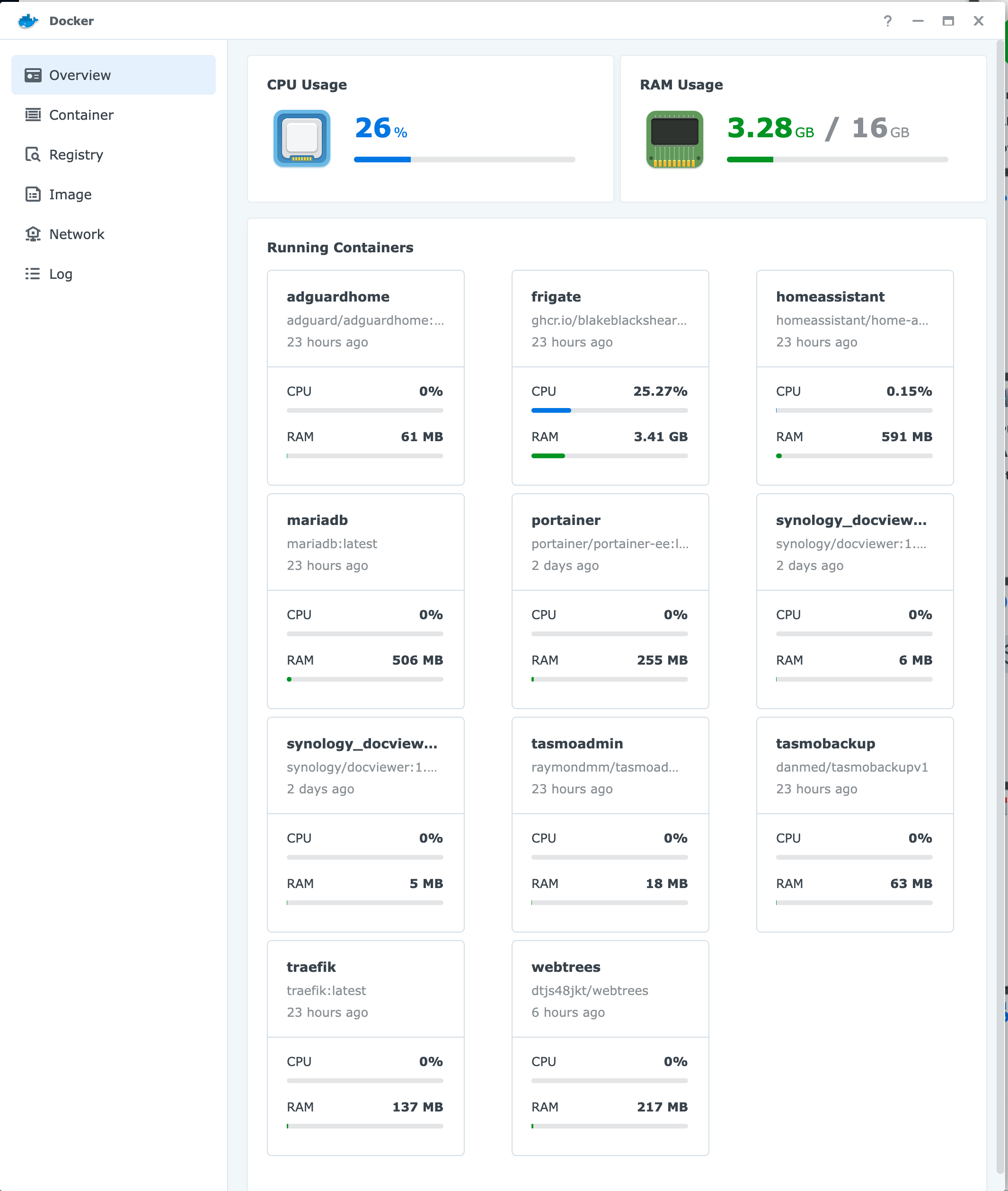This screenshot has width=1008, height=1191.
Task: Click the RAM memory module icon
Action: pyautogui.click(x=674, y=139)
